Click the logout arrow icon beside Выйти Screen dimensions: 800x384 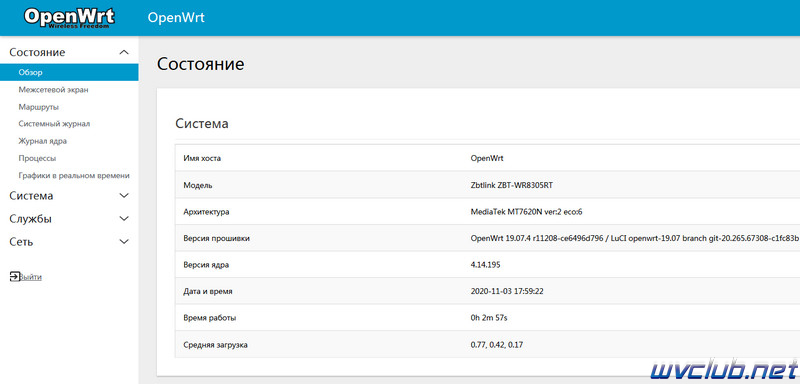(15, 276)
